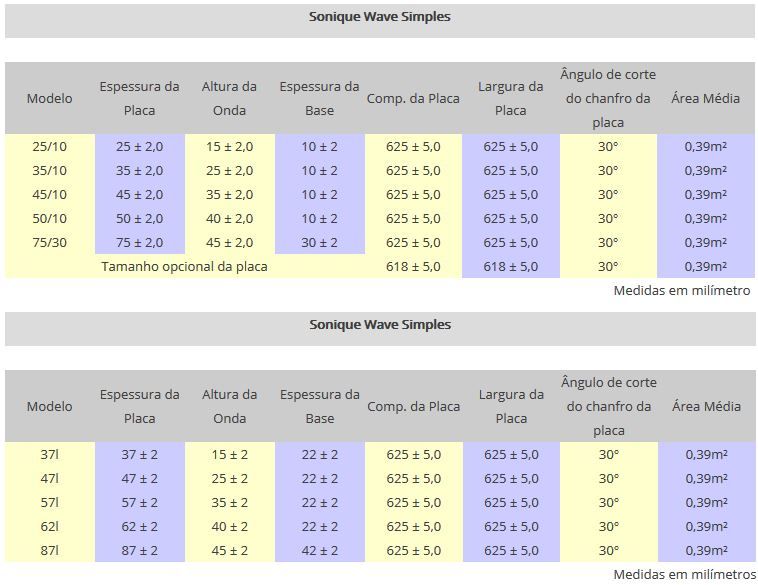Select the 87 ± 2 thickness cell

[139, 550]
